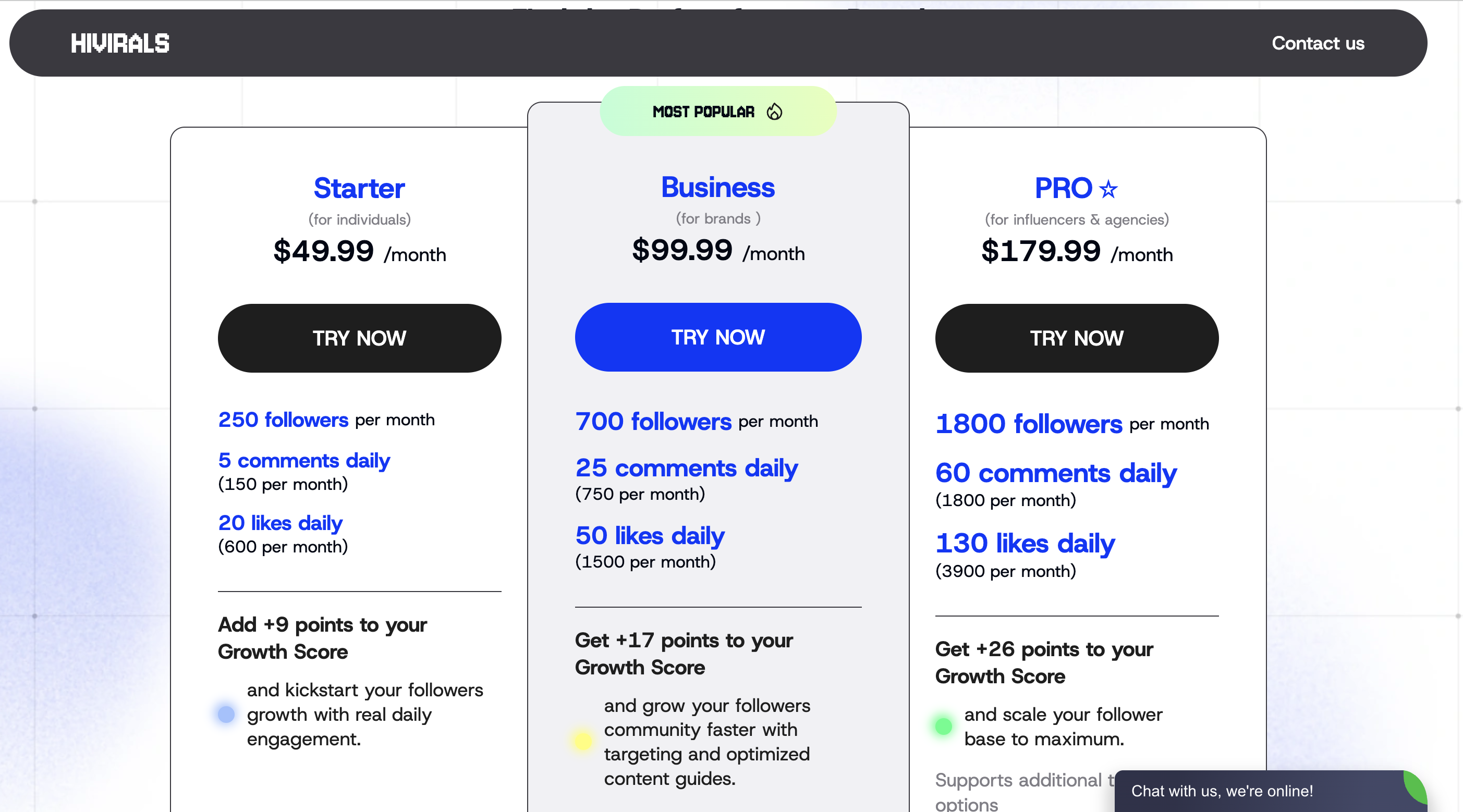Click the $49.99 price

323,252
